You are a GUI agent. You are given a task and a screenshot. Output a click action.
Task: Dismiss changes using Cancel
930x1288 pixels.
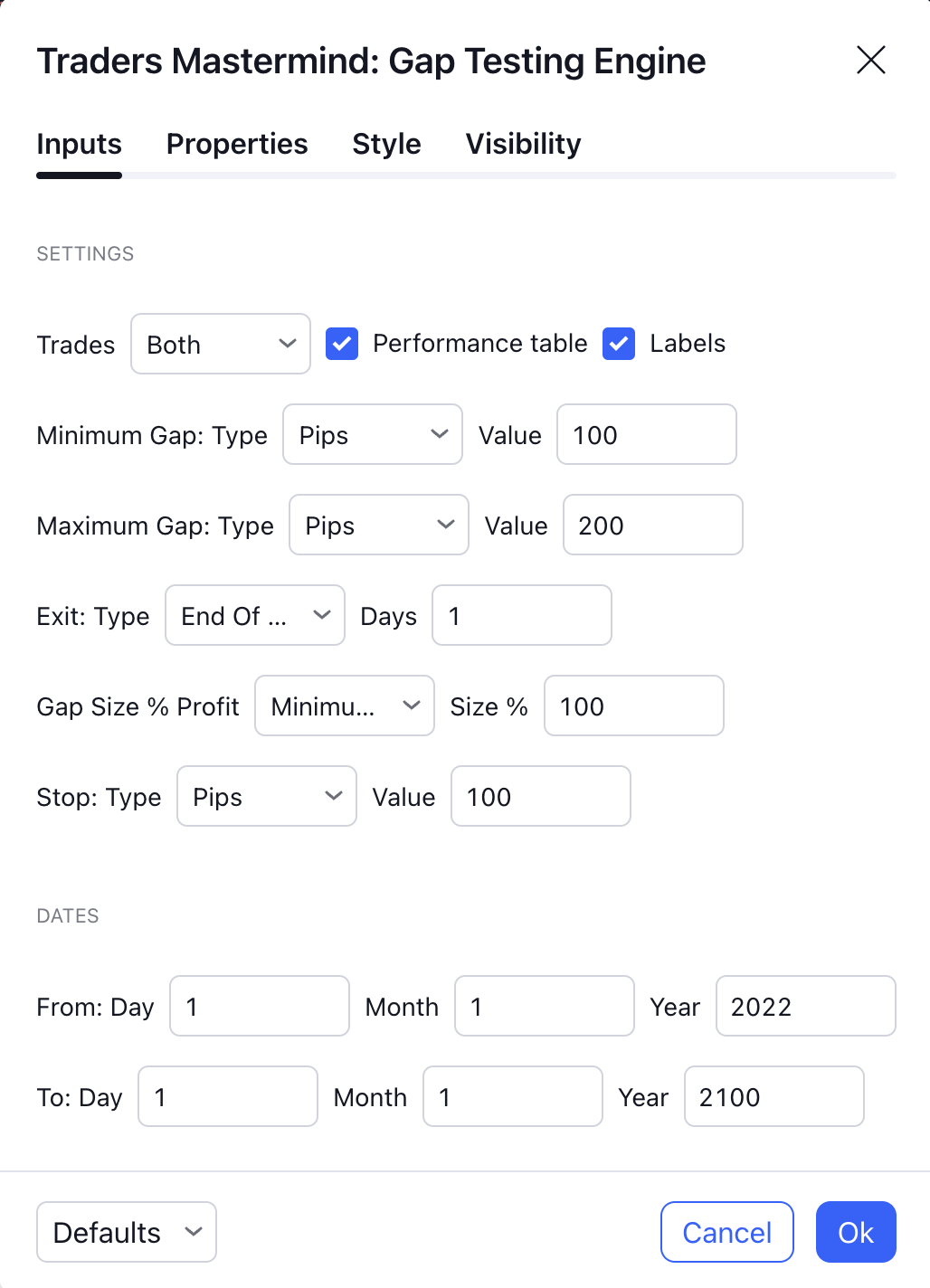726,1232
